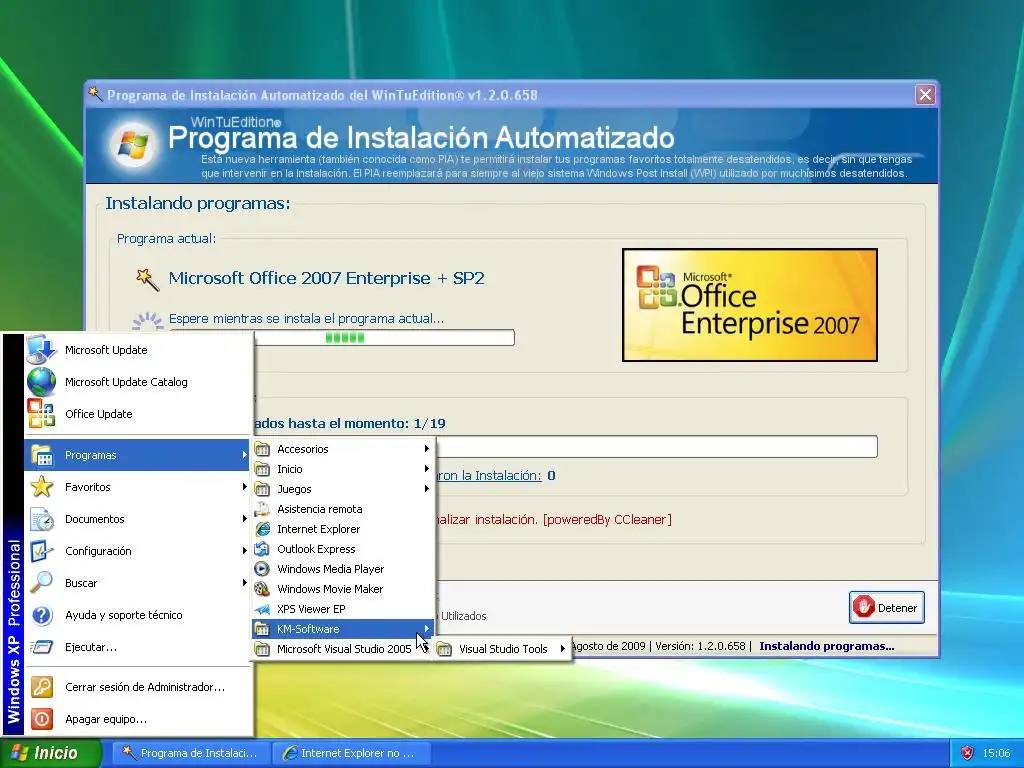The height and width of the screenshot is (768, 1024).
Task: Expand the Juegos submenu arrow
Action: point(426,488)
